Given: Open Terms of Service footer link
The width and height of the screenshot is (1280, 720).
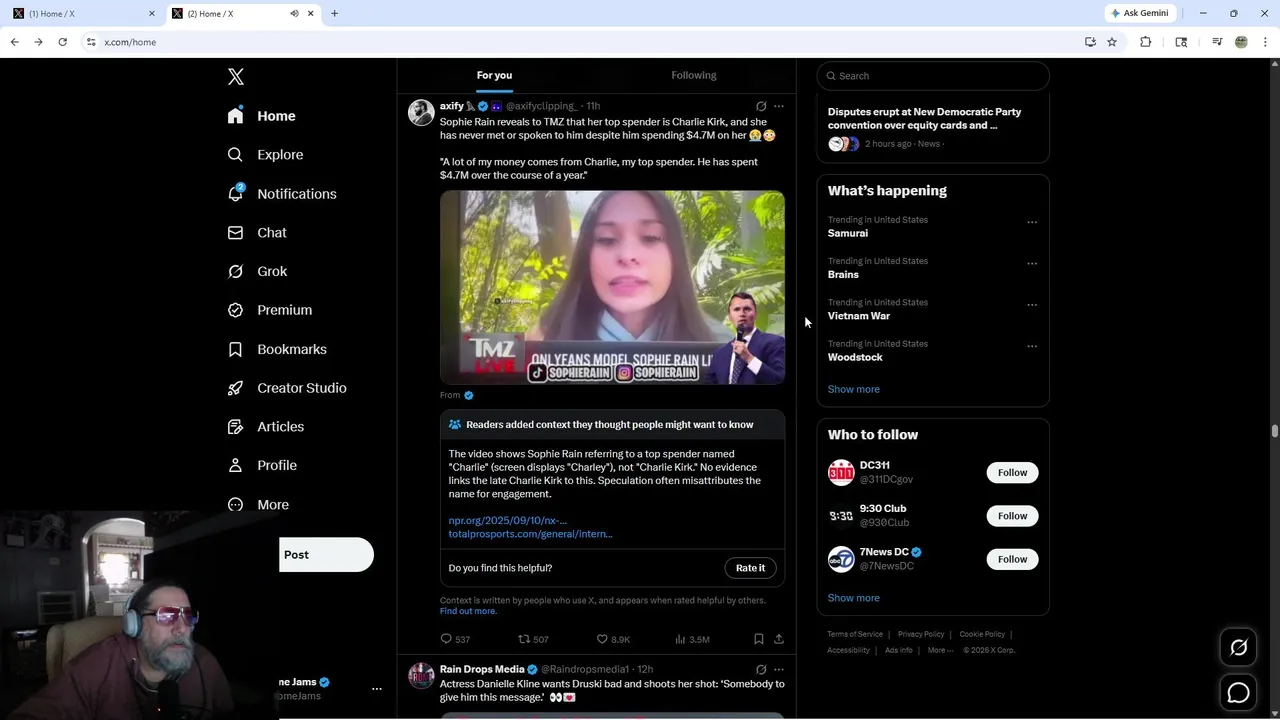Looking at the screenshot, I should (x=855, y=634).
